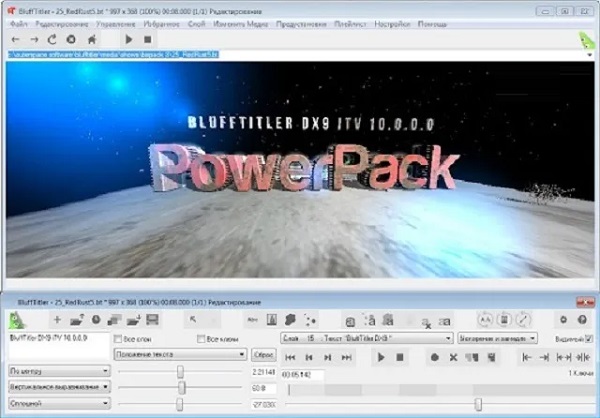This screenshot has width=600, height=418.
Task: Open the Редактирование menu
Action: coord(62,24)
